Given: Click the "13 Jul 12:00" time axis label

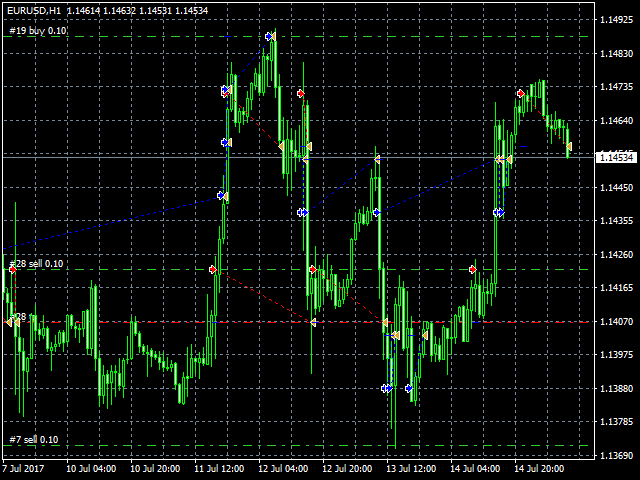Looking at the screenshot, I should (x=411, y=468).
